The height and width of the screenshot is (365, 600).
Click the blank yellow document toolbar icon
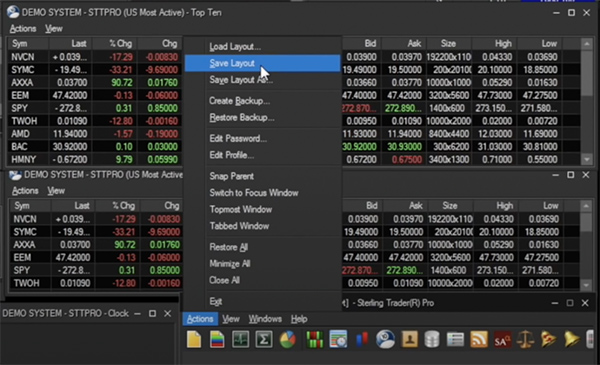tap(194, 339)
